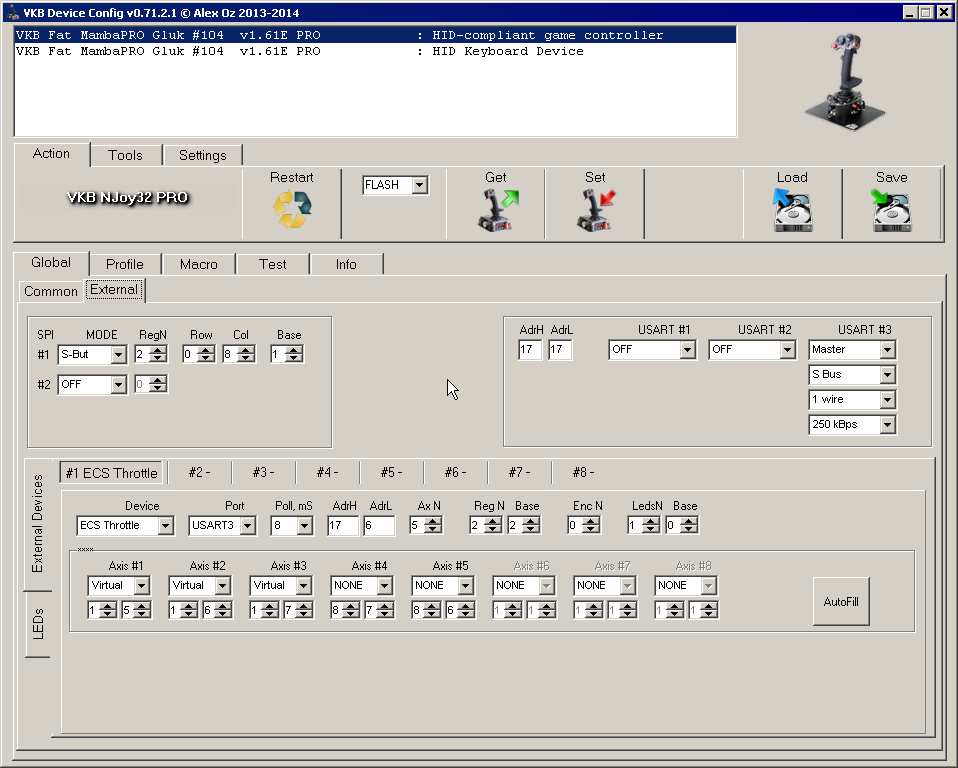
Task: Select device tab #8 -
Action: point(583,472)
